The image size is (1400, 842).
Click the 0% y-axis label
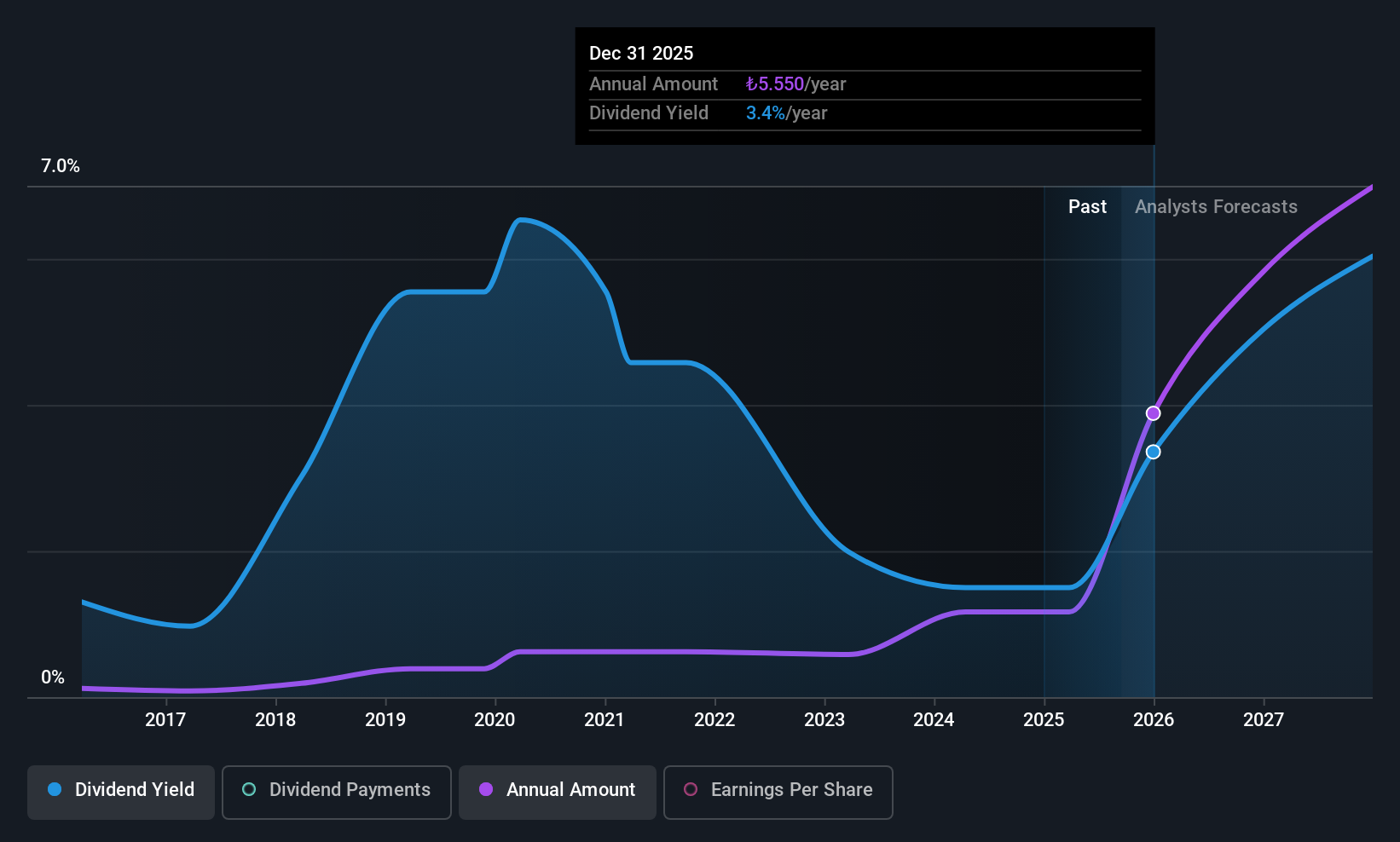[53, 678]
